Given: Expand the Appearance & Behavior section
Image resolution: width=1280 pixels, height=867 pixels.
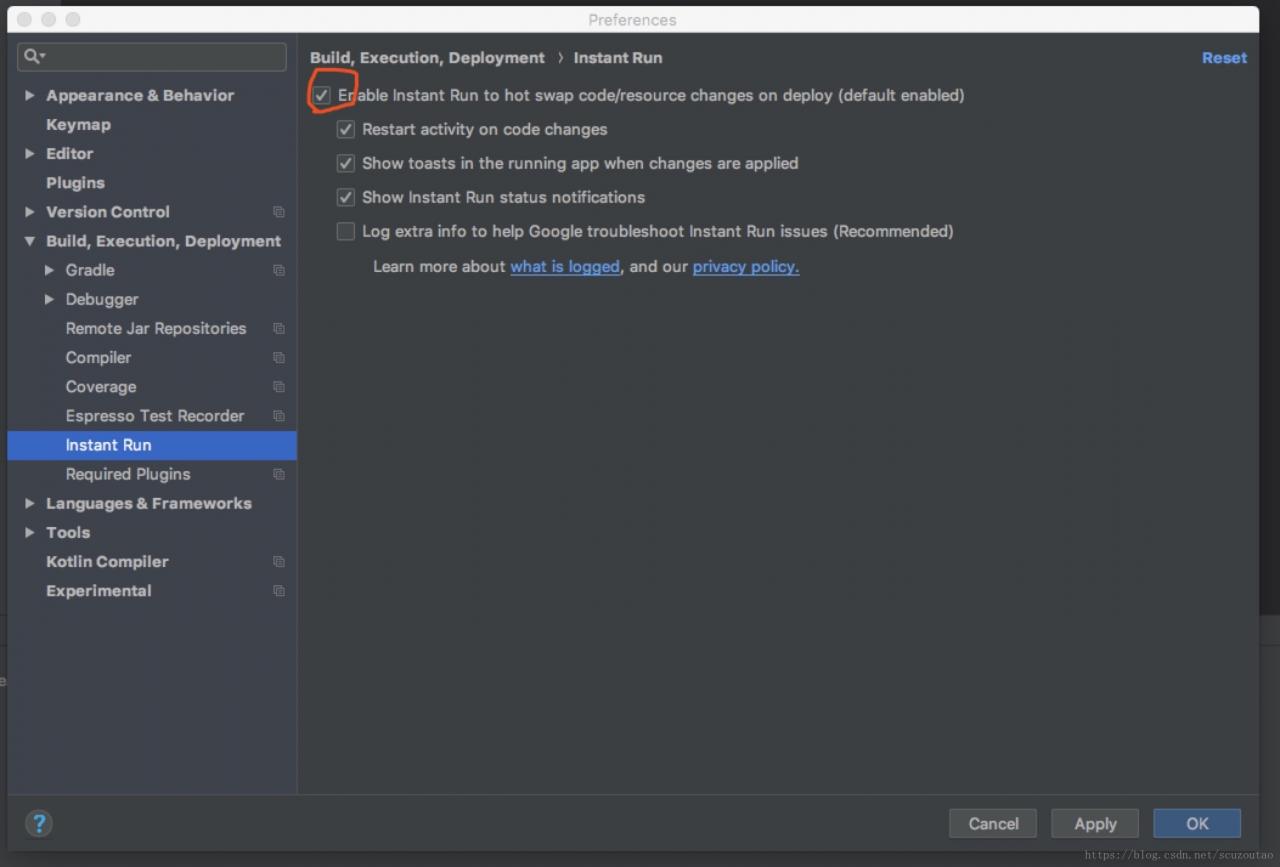Looking at the screenshot, I should point(30,96).
